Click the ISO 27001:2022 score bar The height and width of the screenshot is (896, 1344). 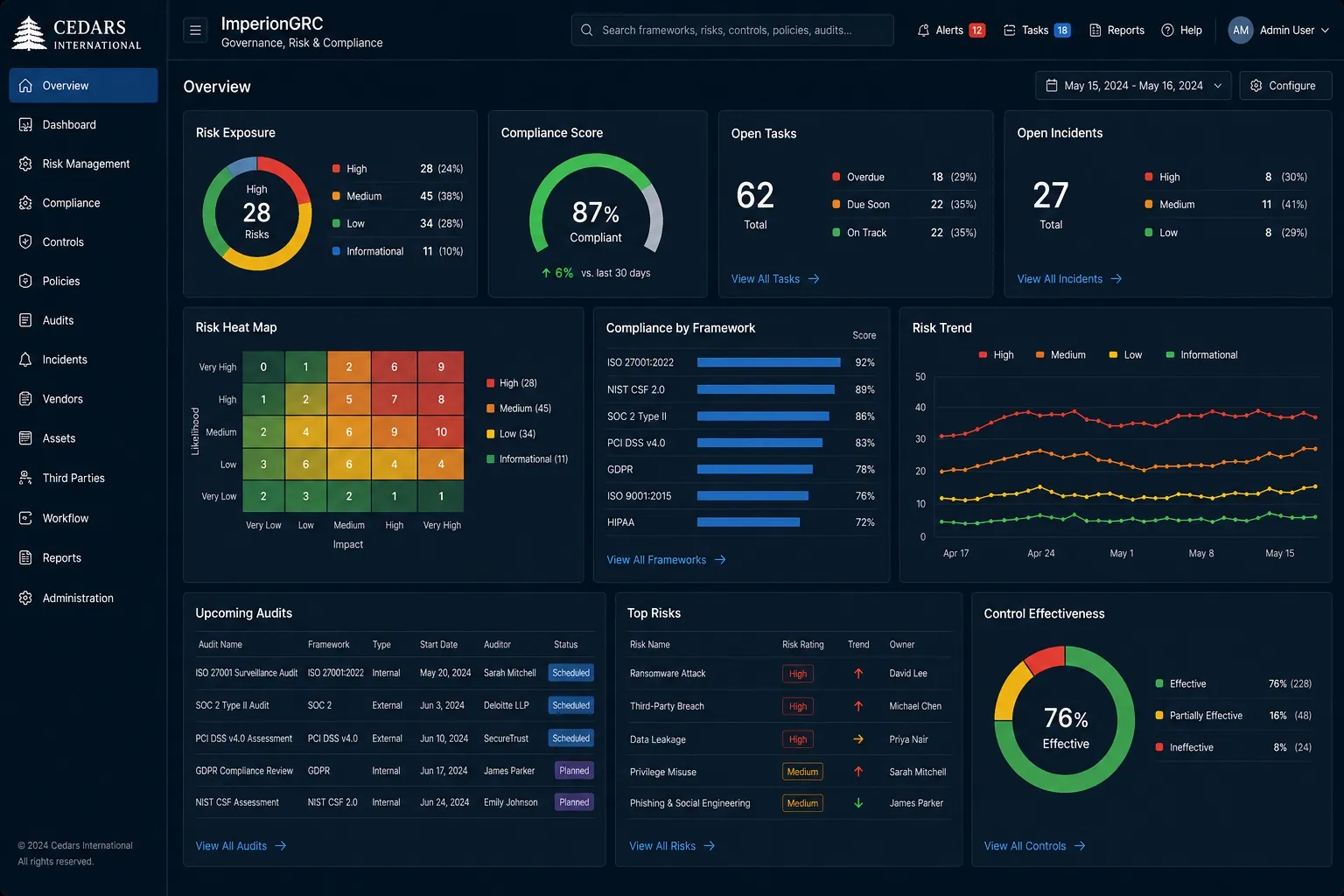(769, 362)
